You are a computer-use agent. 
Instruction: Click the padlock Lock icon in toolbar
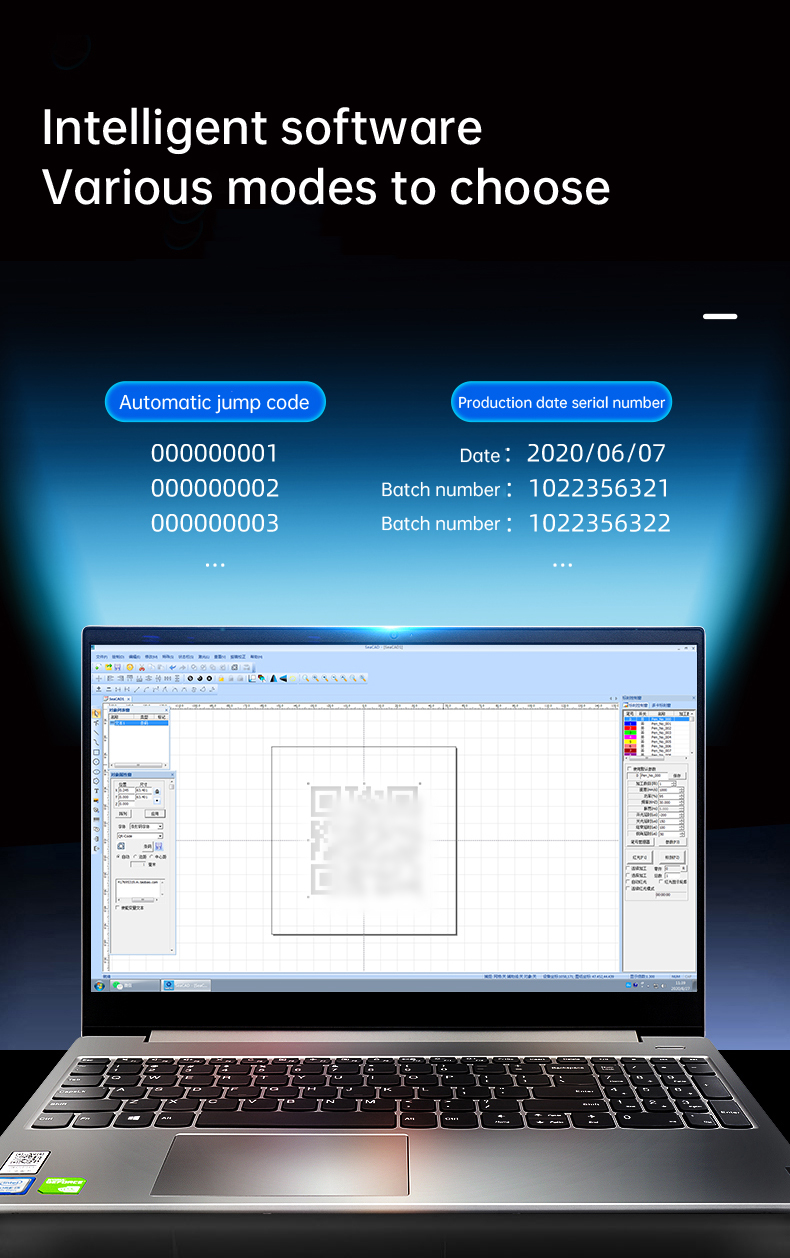point(221,678)
